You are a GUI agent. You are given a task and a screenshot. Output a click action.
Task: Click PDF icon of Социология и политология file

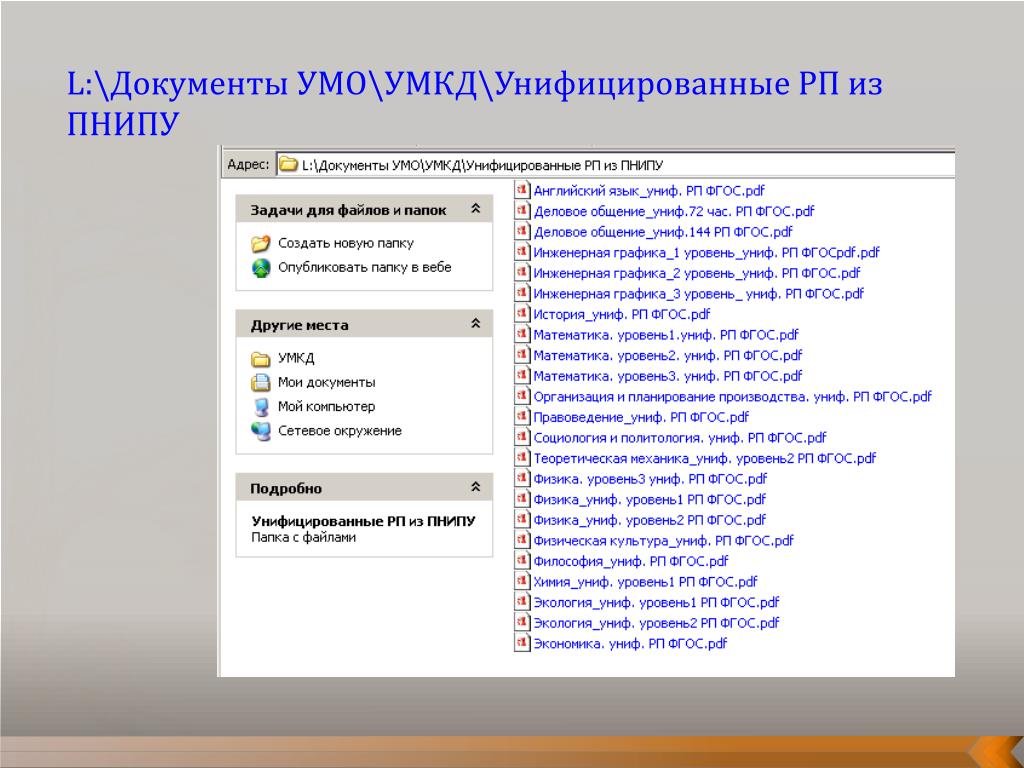(522, 437)
